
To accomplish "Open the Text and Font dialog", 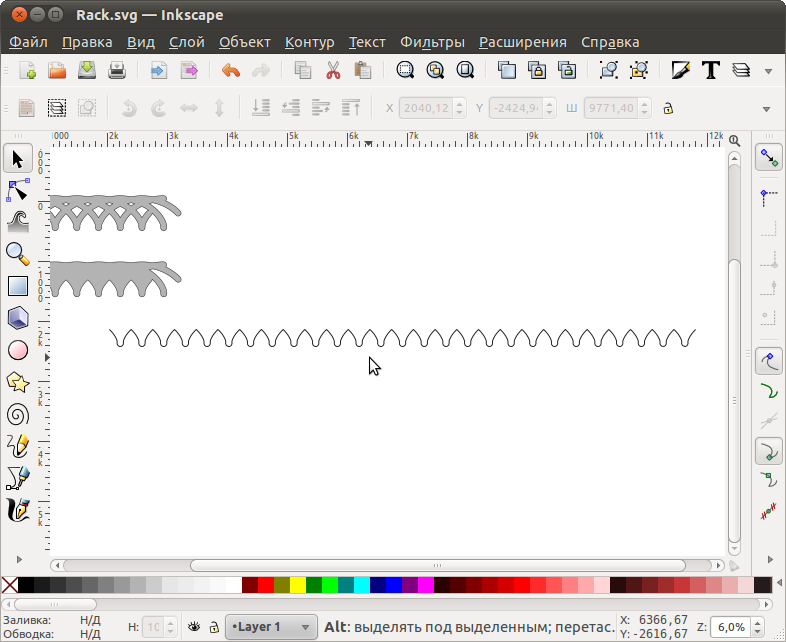I will tap(711, 70).
